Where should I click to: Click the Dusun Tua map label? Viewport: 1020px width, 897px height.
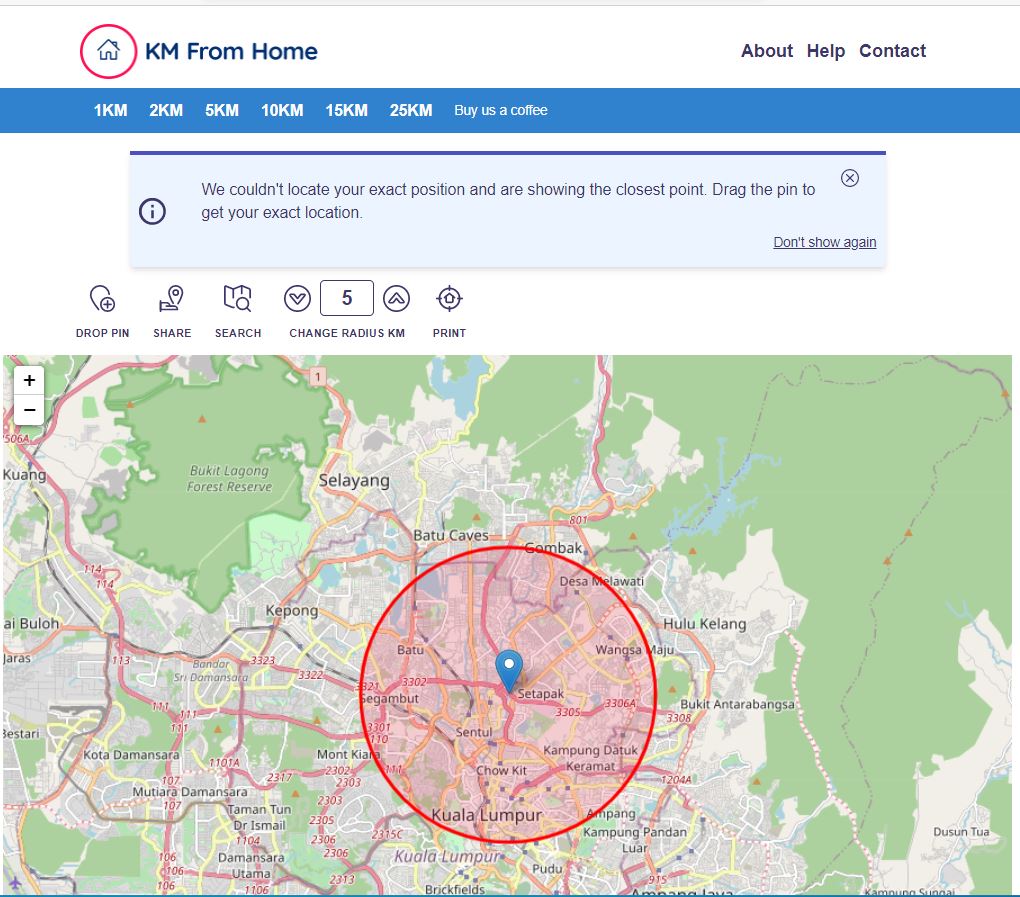click(961, 831)
